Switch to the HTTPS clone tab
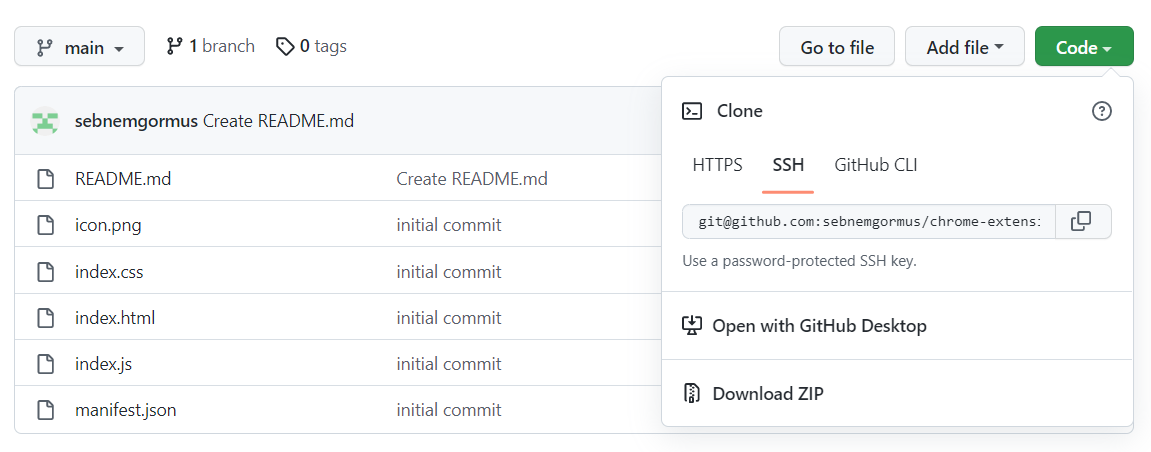The image size is (1151, 452). click(717, 165)
